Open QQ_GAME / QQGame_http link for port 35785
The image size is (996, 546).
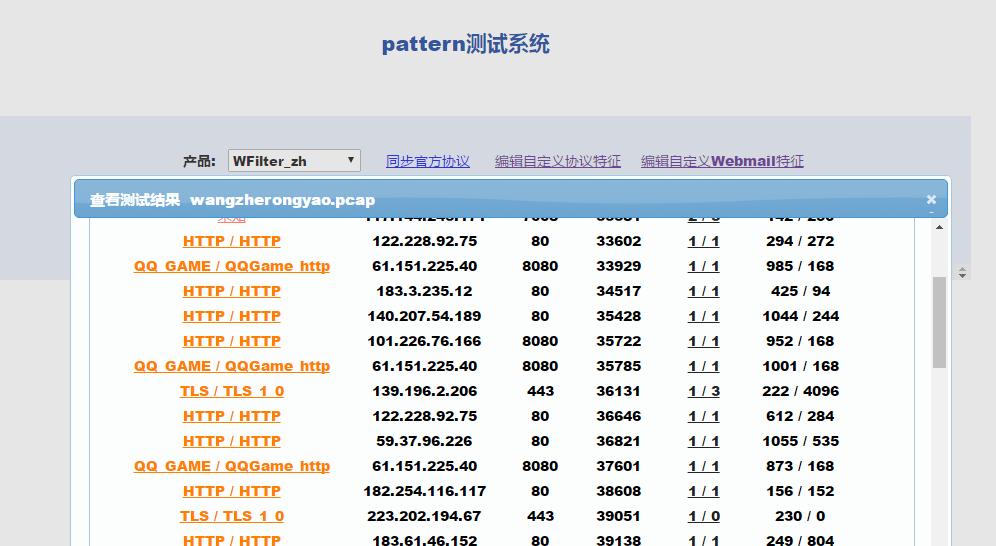232,366
